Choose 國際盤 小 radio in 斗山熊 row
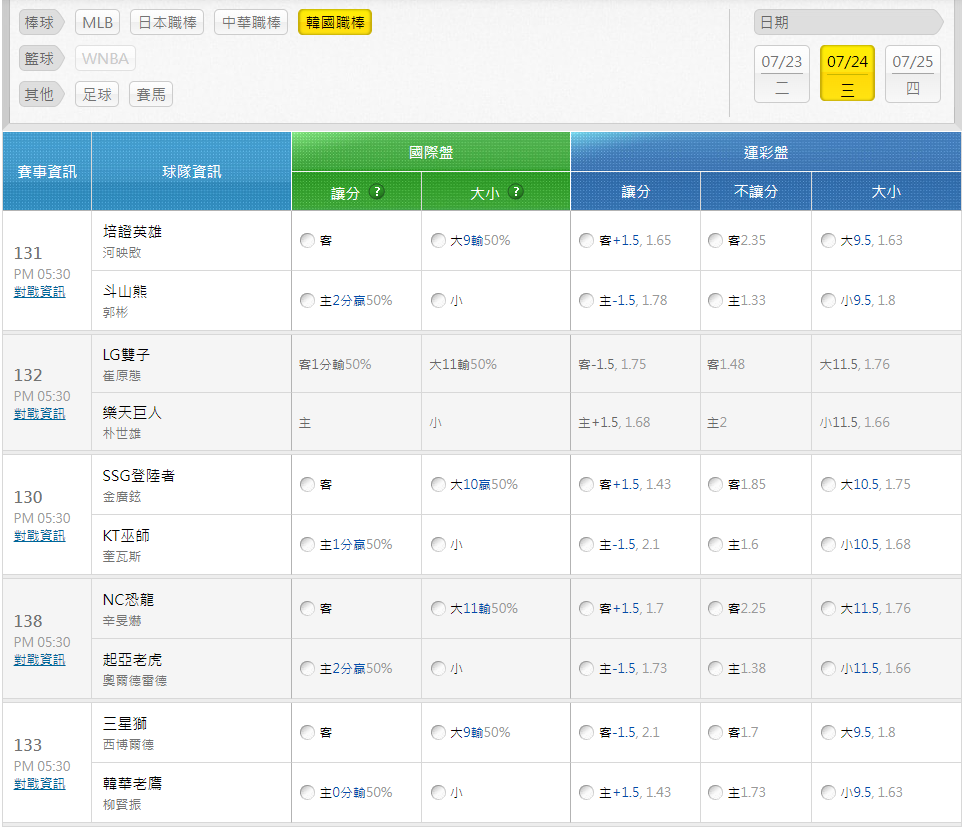Image resolution: width=964 pixels, height=827 pixels. 438,301
